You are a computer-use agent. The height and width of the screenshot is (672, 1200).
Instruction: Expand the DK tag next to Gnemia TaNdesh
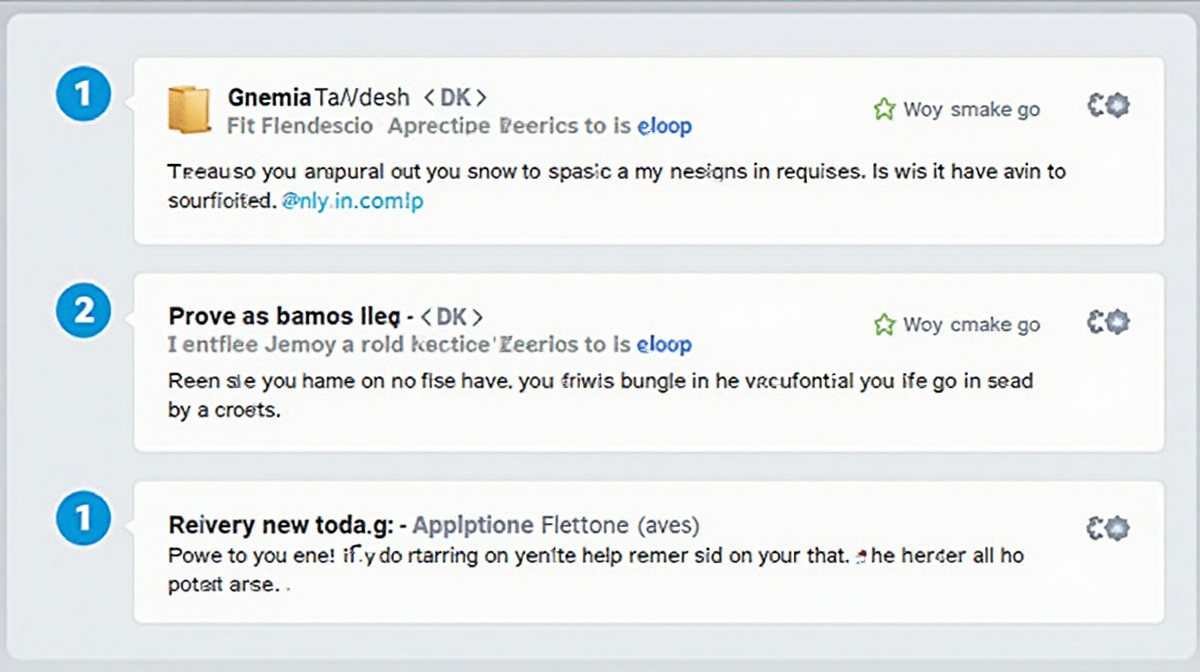455,98
